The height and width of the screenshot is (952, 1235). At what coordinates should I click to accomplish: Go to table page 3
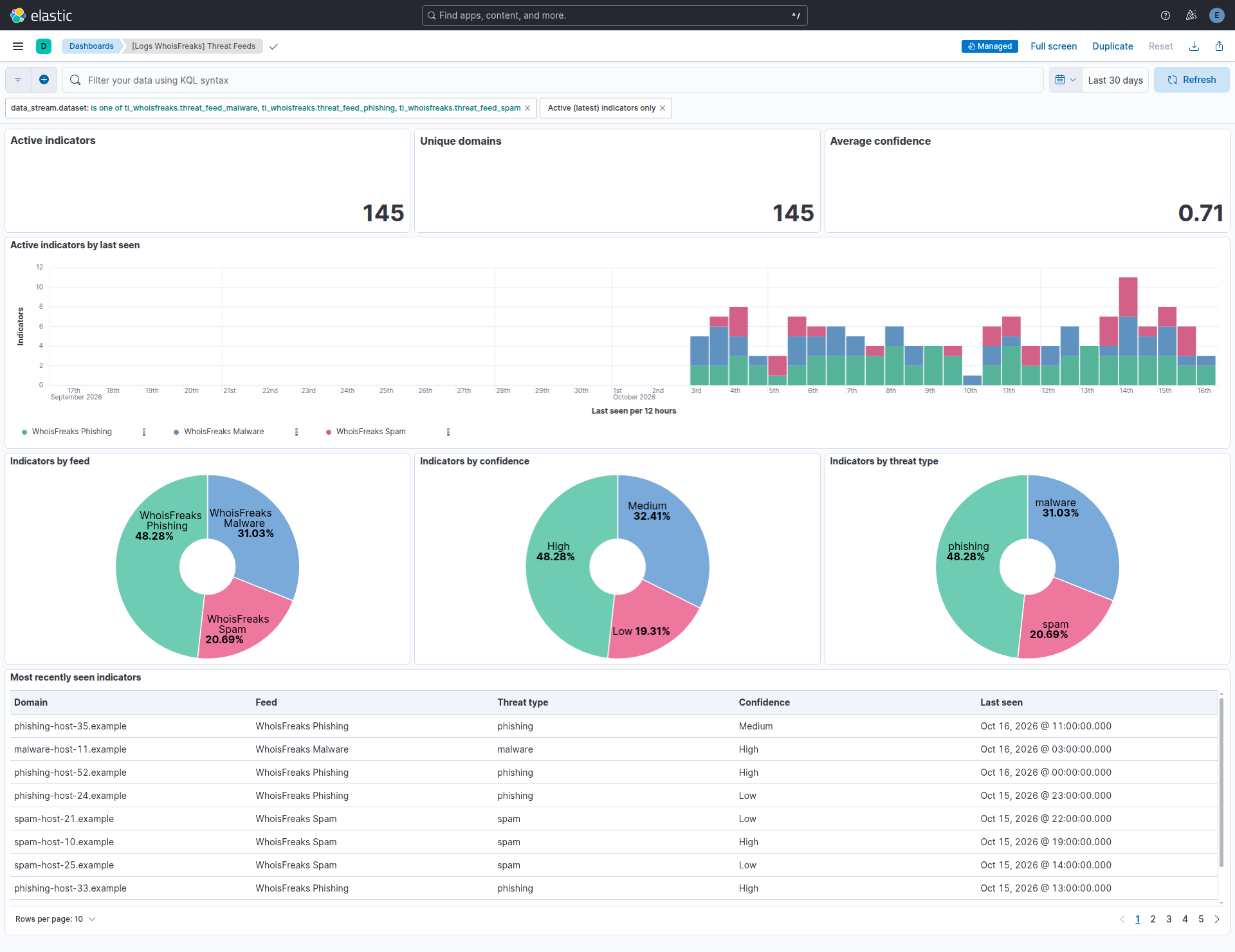tap(1169, 919)
